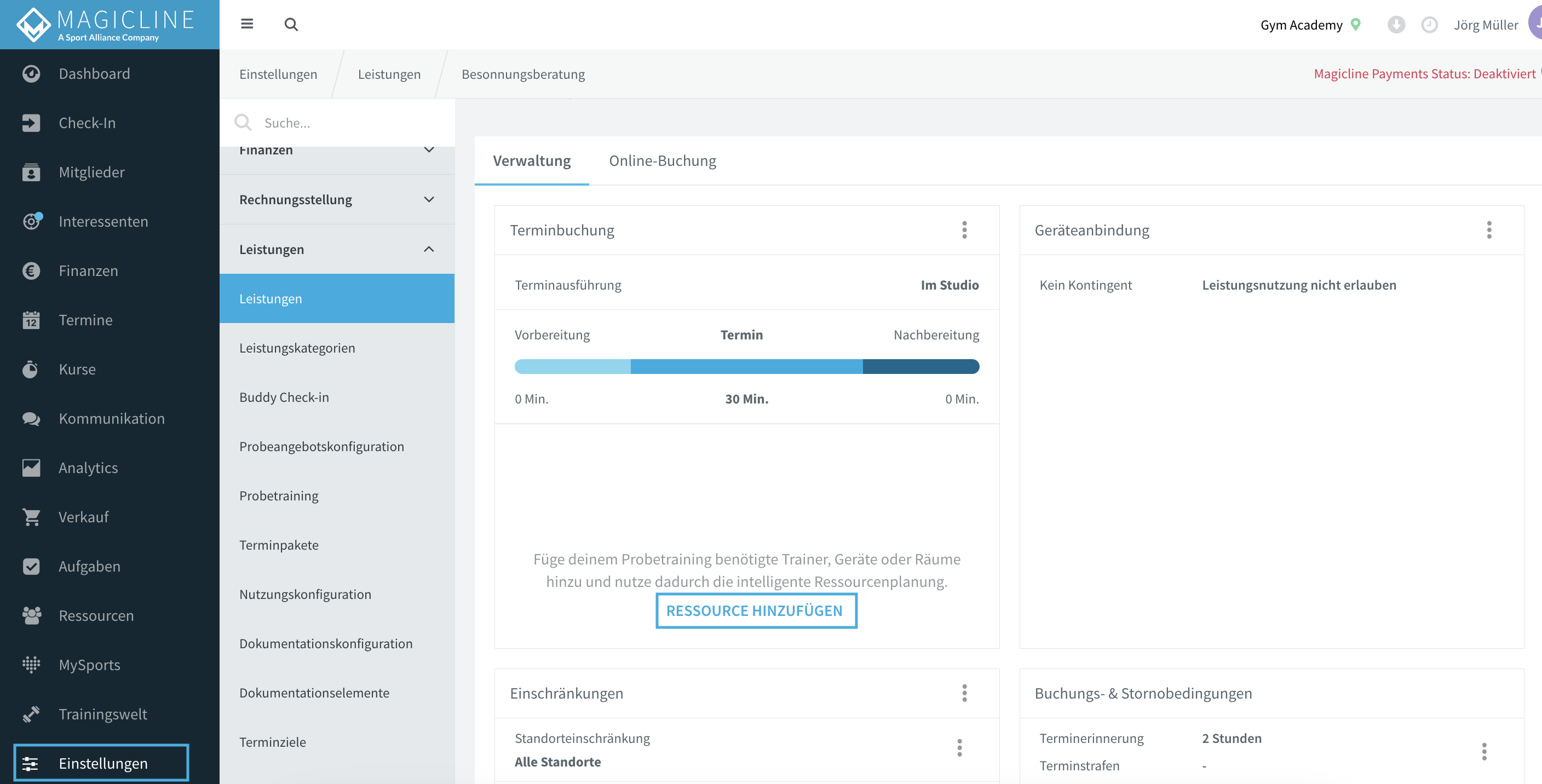Open the Standorteinschränkung row three-dot menu
Screen dimensions: 1542x784
[959, 748]
